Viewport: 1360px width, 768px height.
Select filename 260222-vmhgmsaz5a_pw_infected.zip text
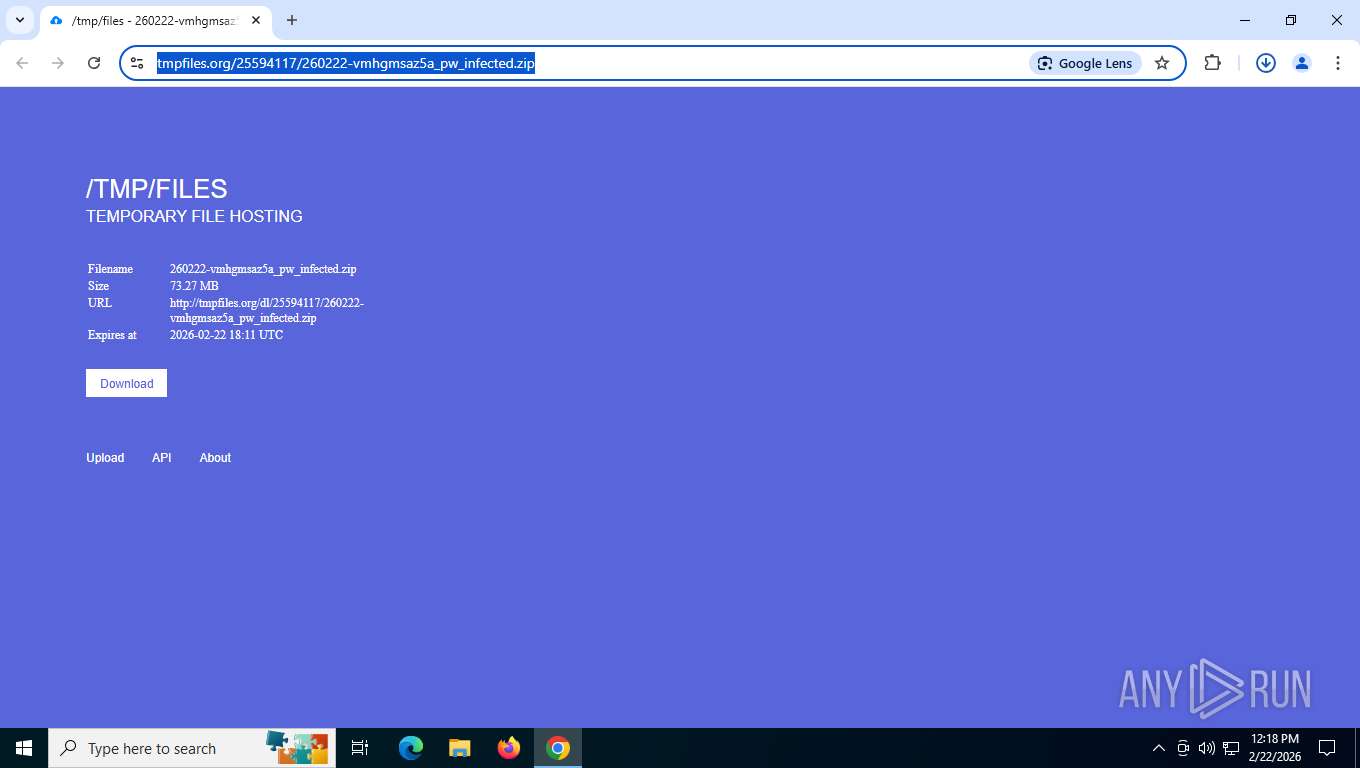coord(263,269)
